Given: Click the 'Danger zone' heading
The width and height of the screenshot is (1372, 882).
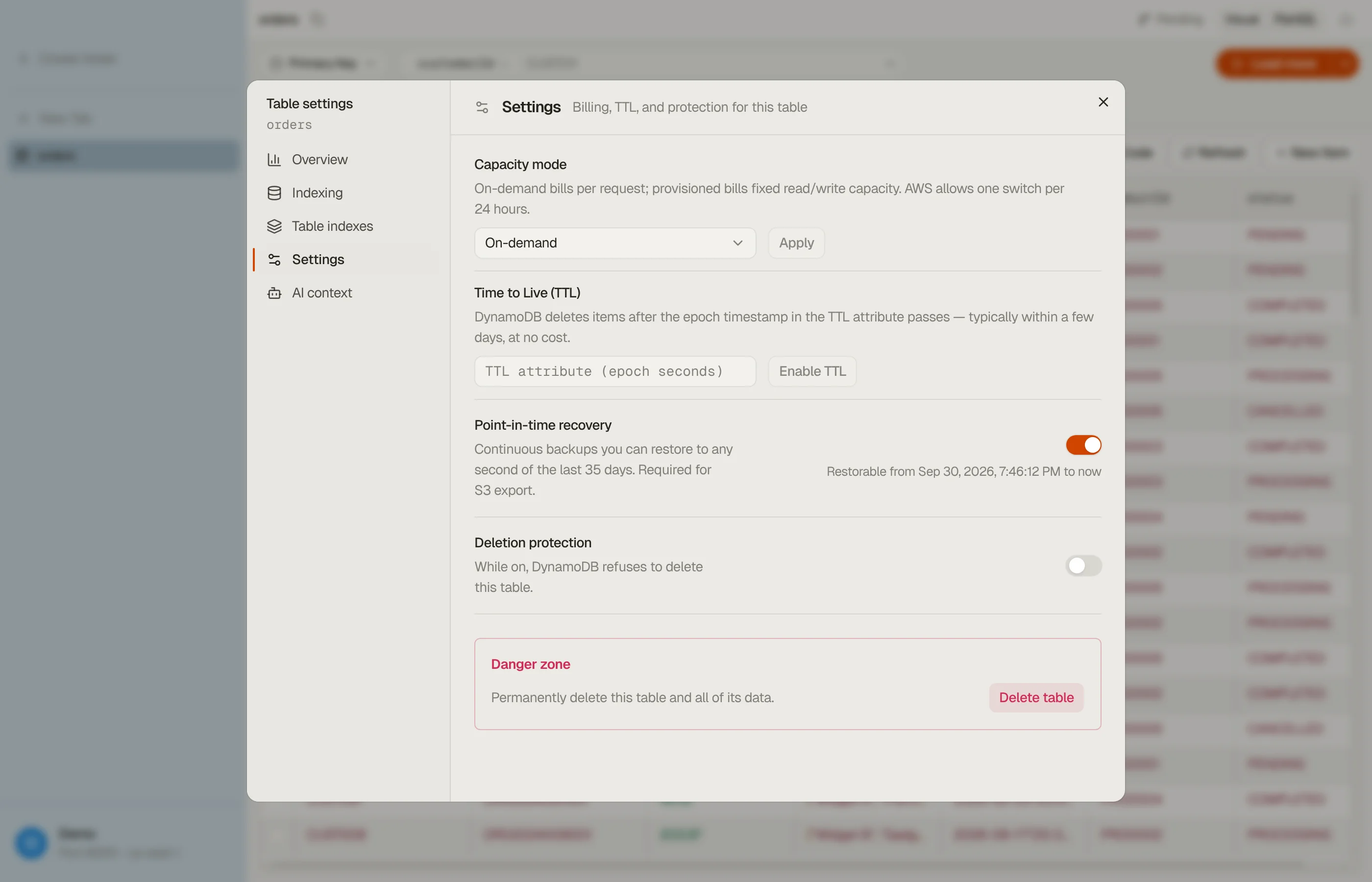Looking at the screenshot, I should tap(530, 664).
